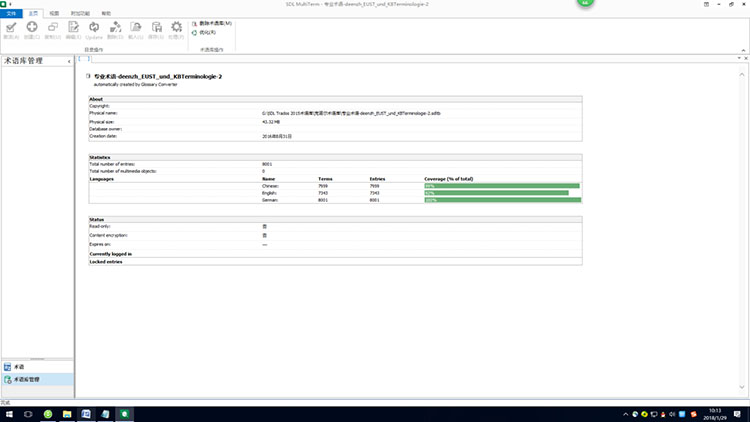Open the 帮助 help ribbon tab
750x422 pixels.
click(x=106, y=13)
